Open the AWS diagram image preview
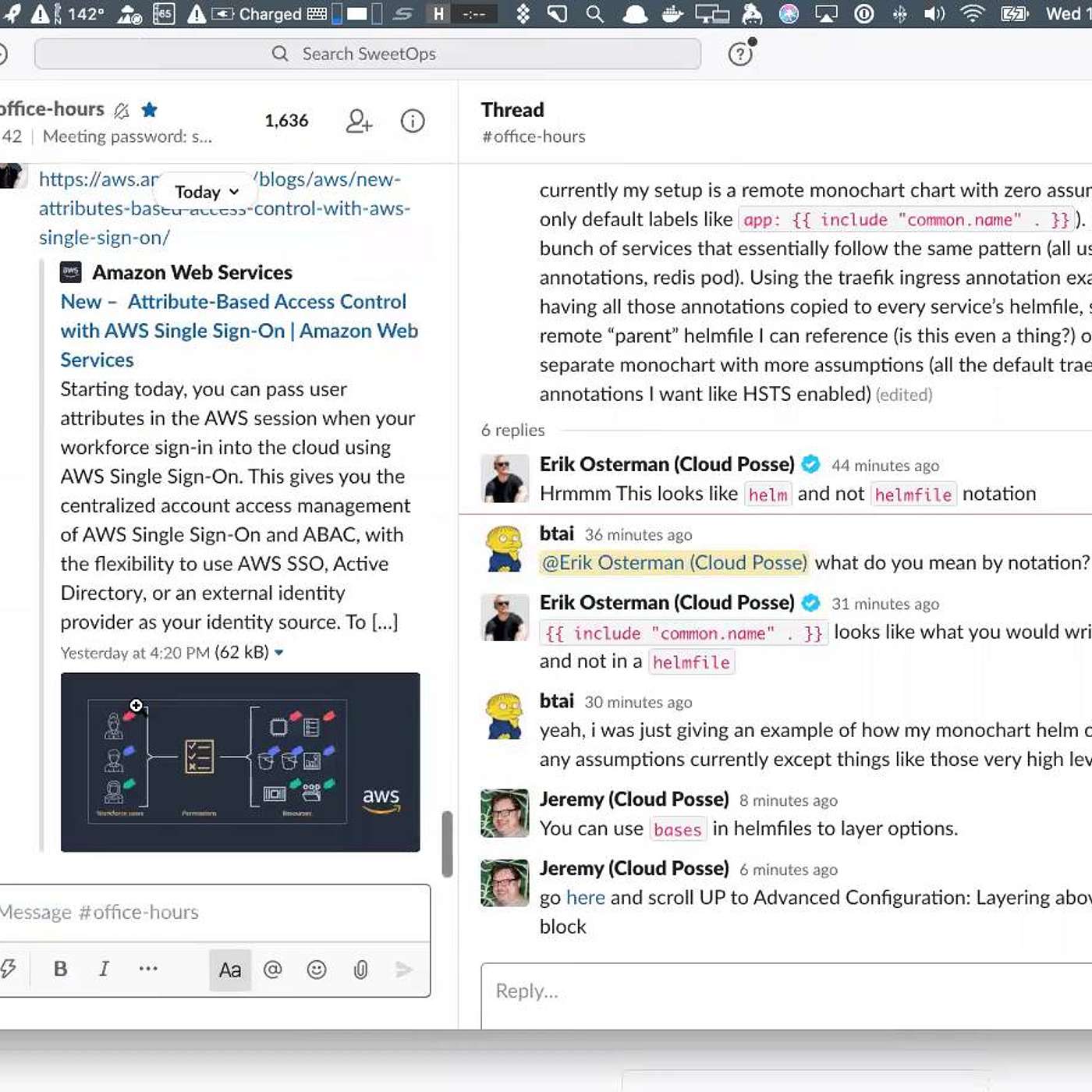The image size is (1092, 1092). click(x=240, y=762)
